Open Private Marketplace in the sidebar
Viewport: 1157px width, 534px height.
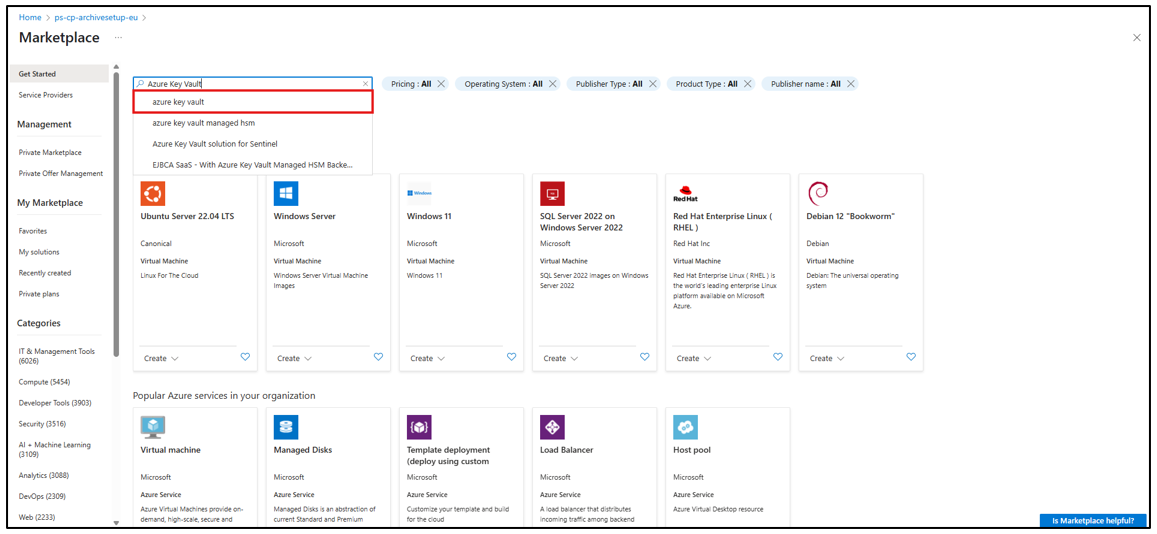coord(50,152)
